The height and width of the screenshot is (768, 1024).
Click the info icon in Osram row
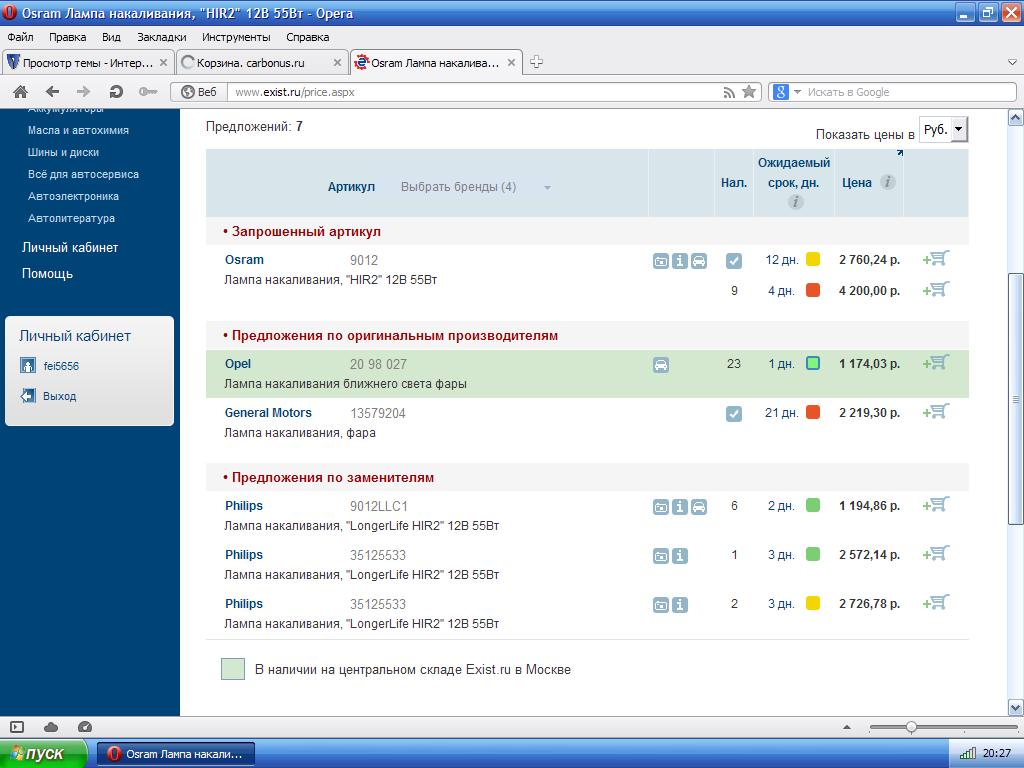(680, 261)
